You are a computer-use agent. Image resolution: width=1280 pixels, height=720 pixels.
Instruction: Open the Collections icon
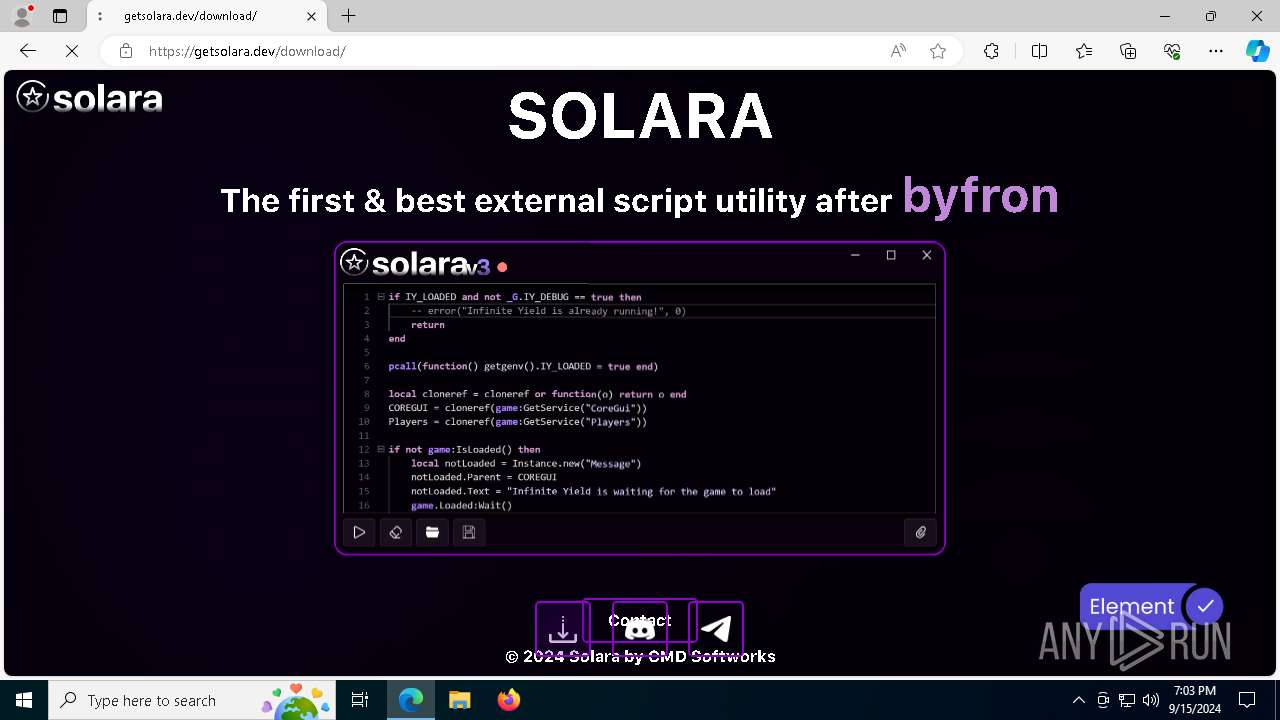pos(1128,51)
